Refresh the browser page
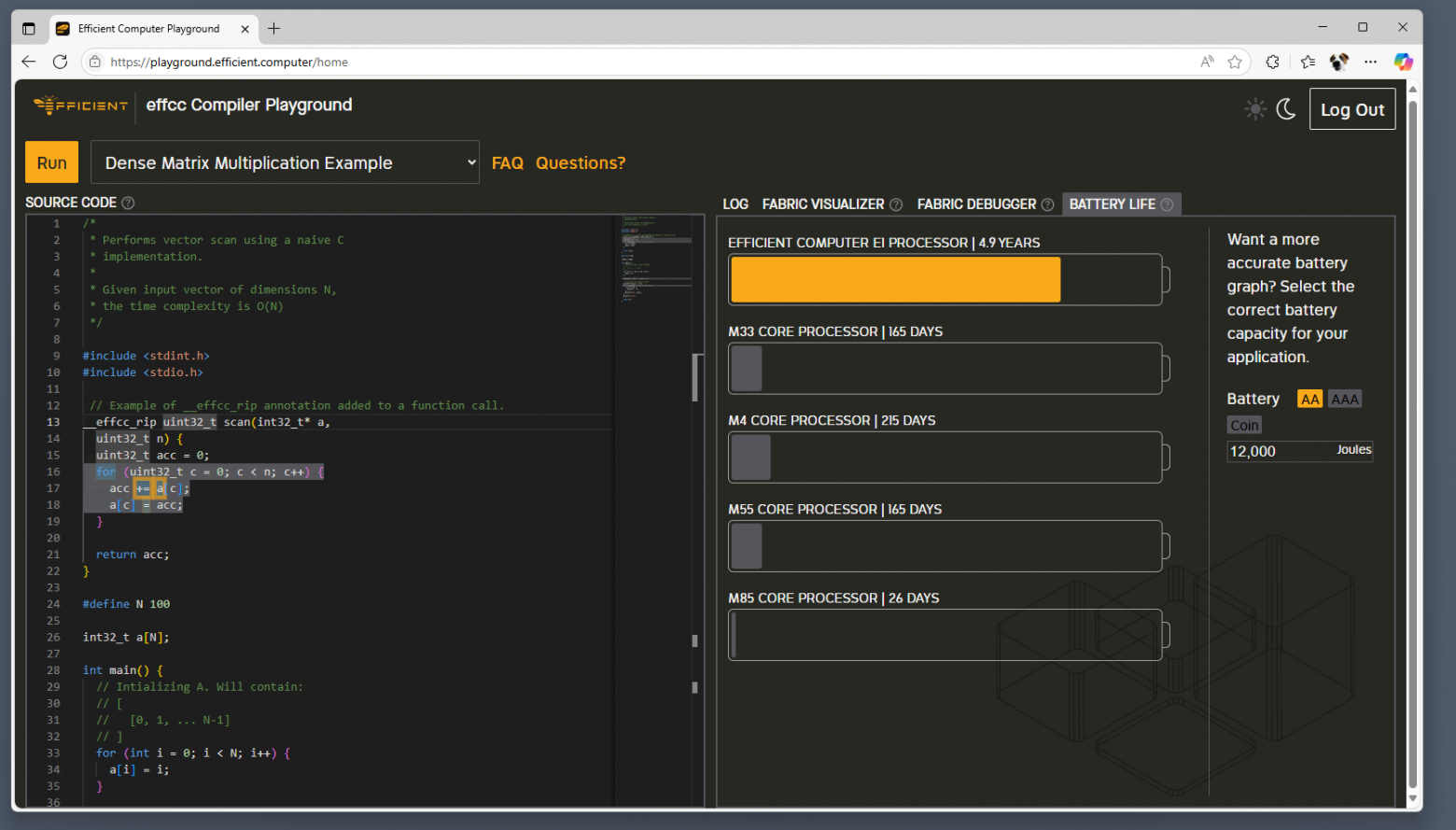 [60, 62]
